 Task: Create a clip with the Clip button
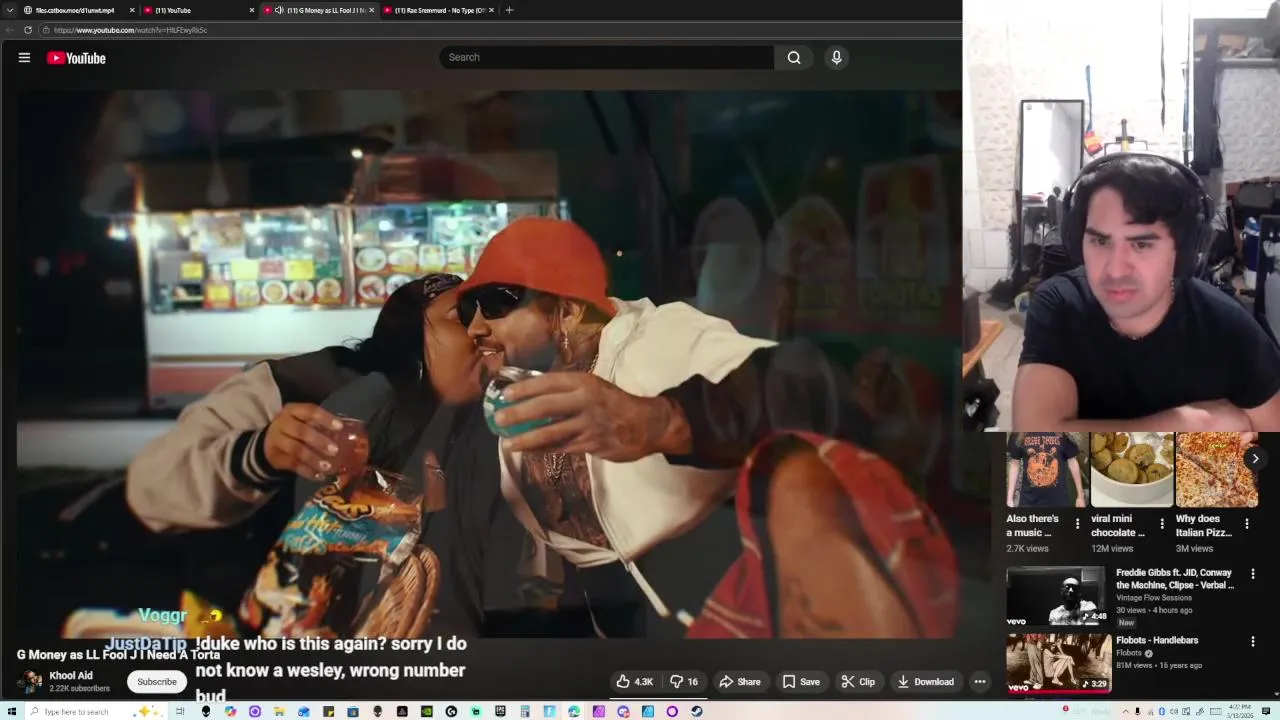pyautogui.click(x=858, y=682)
